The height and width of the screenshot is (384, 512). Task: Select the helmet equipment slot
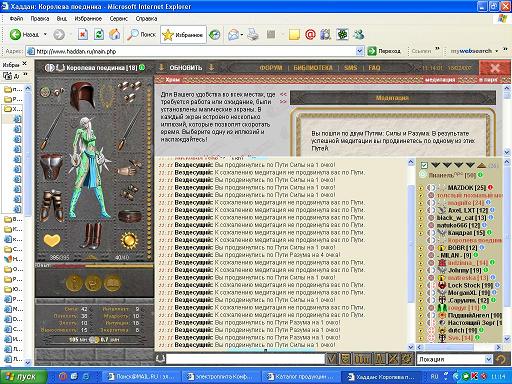click(82, 96)
